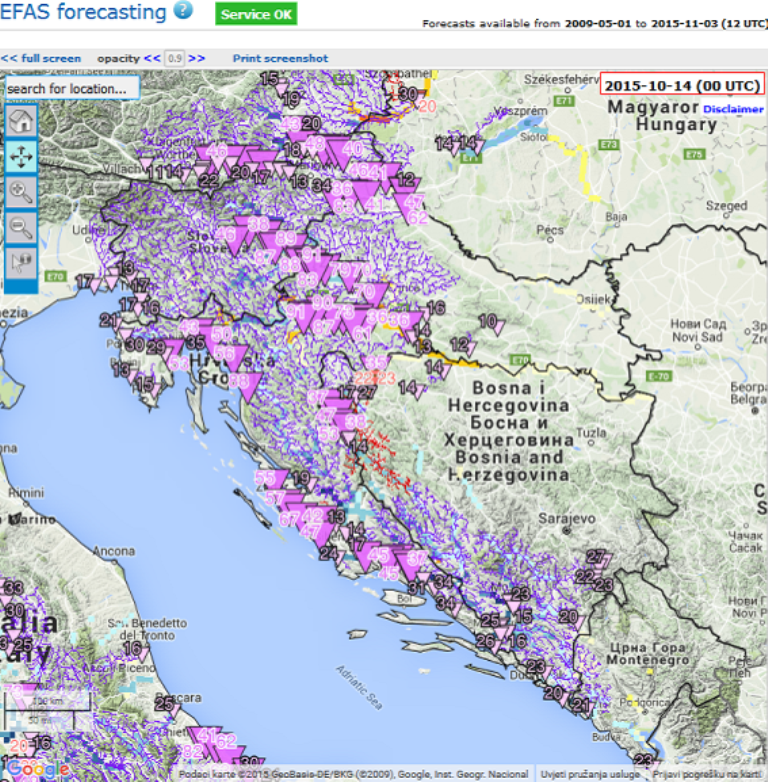Select the pan arrows tool
The image size is (768, 782).
[21, 156]
